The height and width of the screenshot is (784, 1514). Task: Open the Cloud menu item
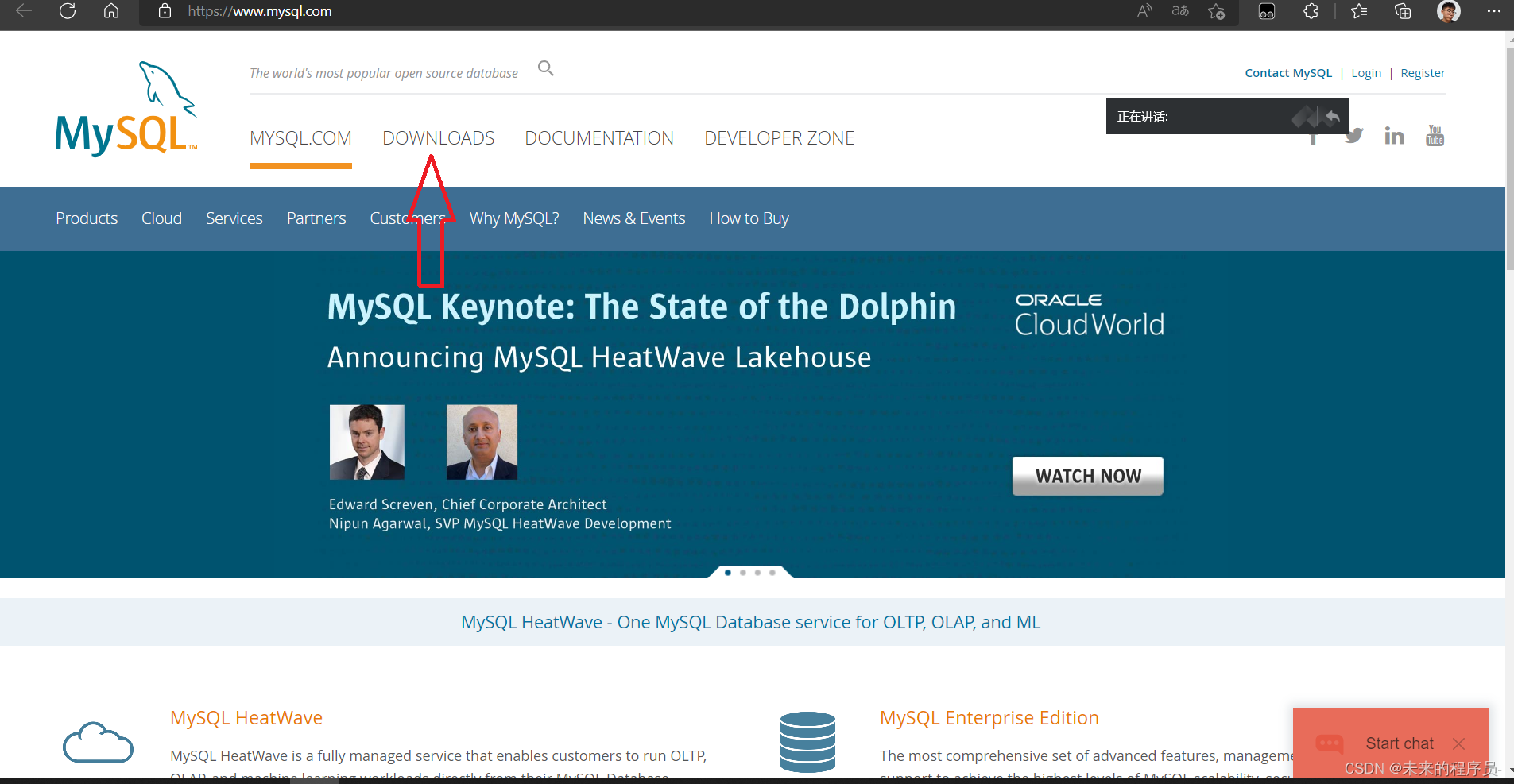tap(161, 218)
